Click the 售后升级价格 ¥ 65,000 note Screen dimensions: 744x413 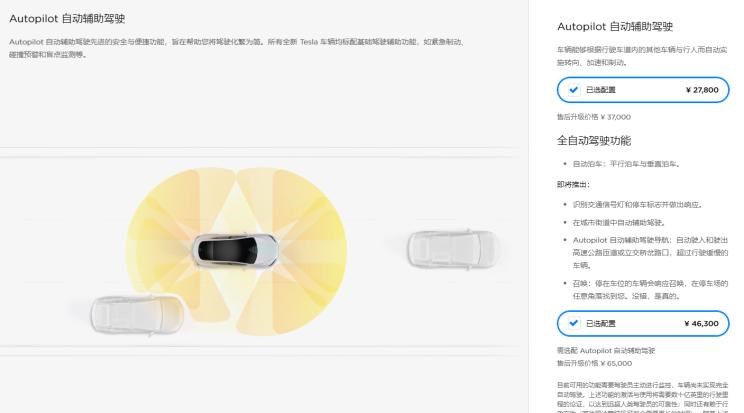click(594, 363)
